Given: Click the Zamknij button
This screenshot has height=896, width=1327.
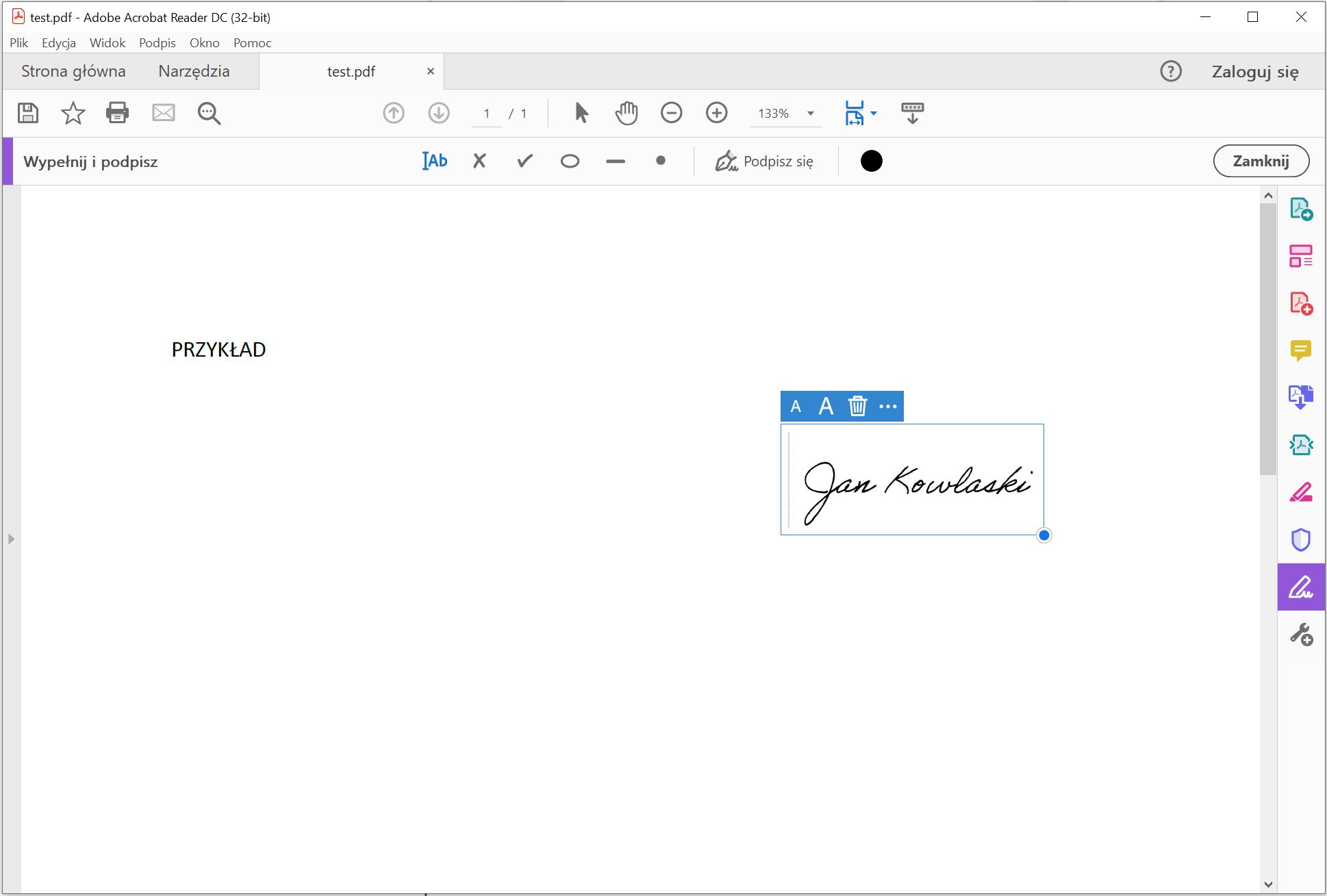Looking at the screenshot, I should pyautogui.click(x=1261, y=162).
